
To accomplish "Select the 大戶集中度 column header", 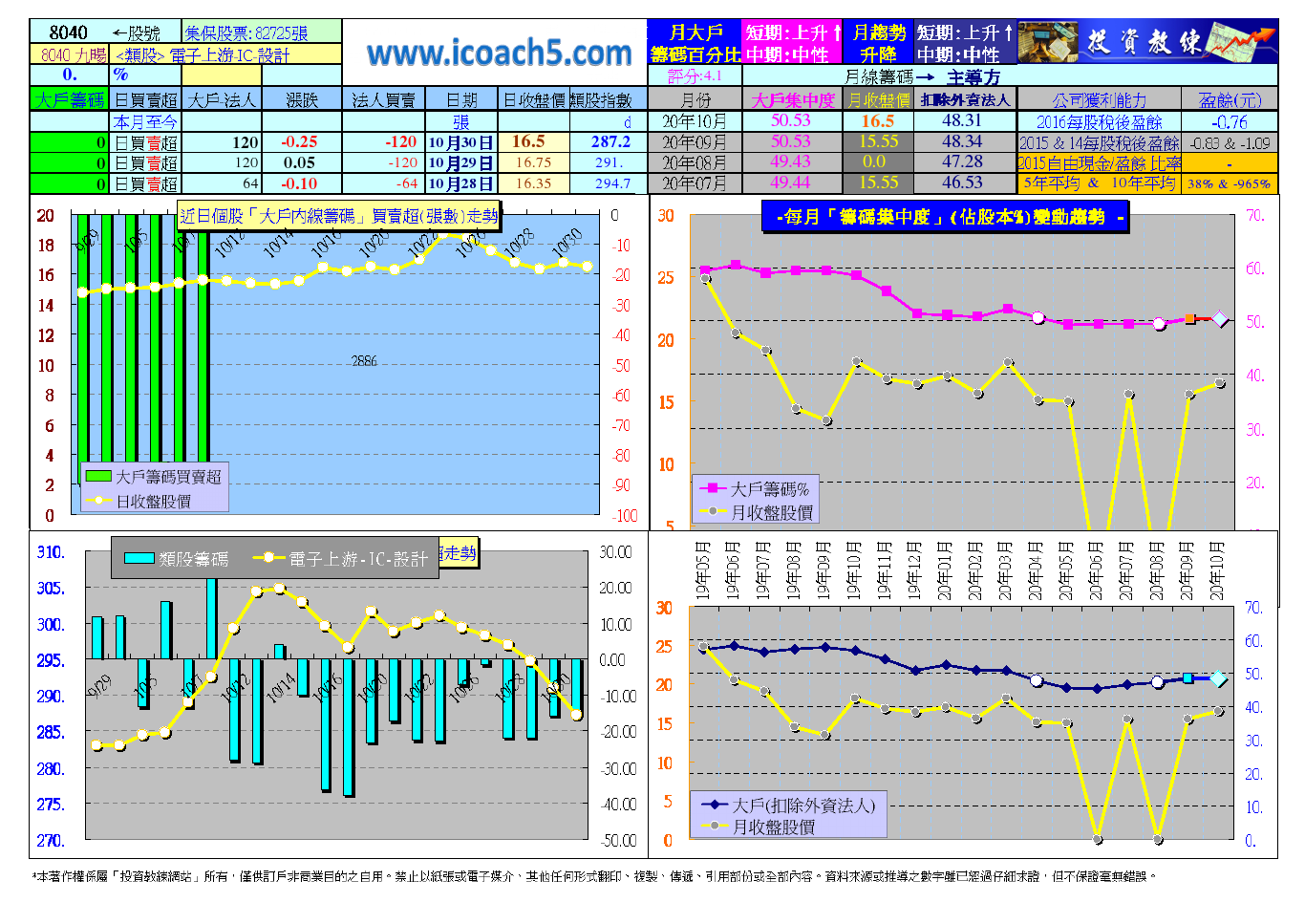I will [x=792, y=99].
